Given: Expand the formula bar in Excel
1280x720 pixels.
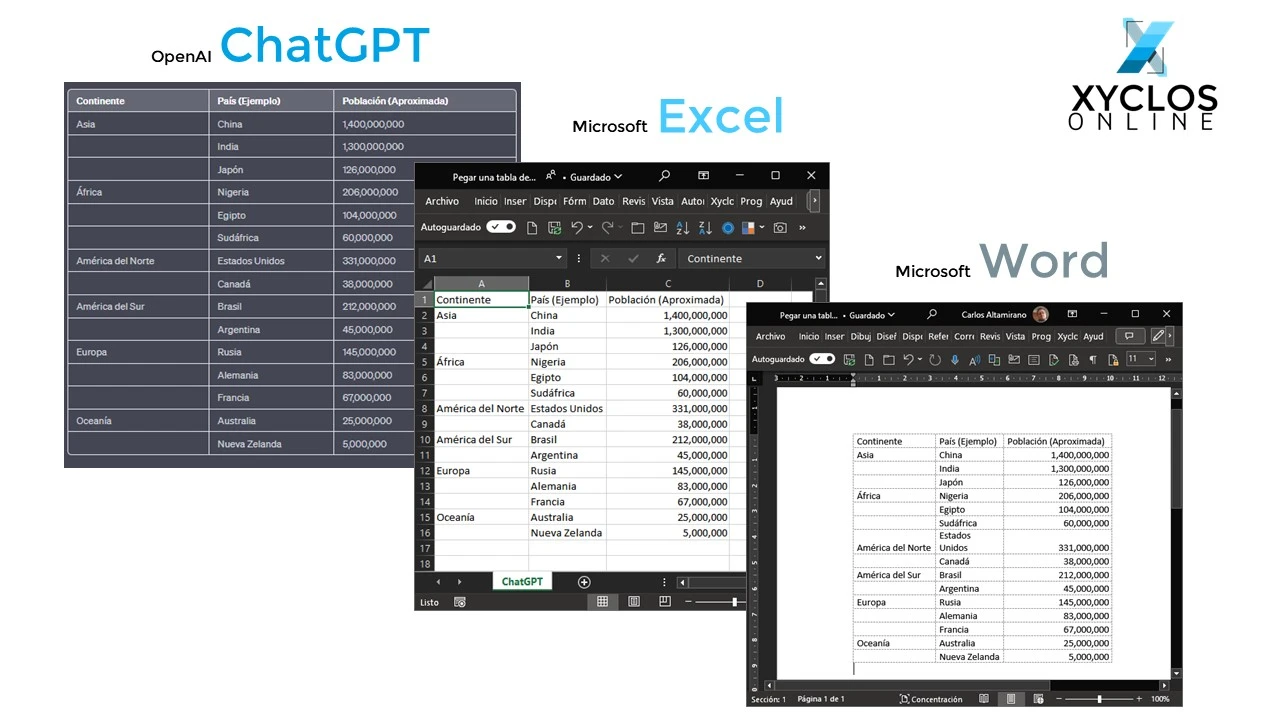Looking at the screenshot, I should click(x=819, y=258).
